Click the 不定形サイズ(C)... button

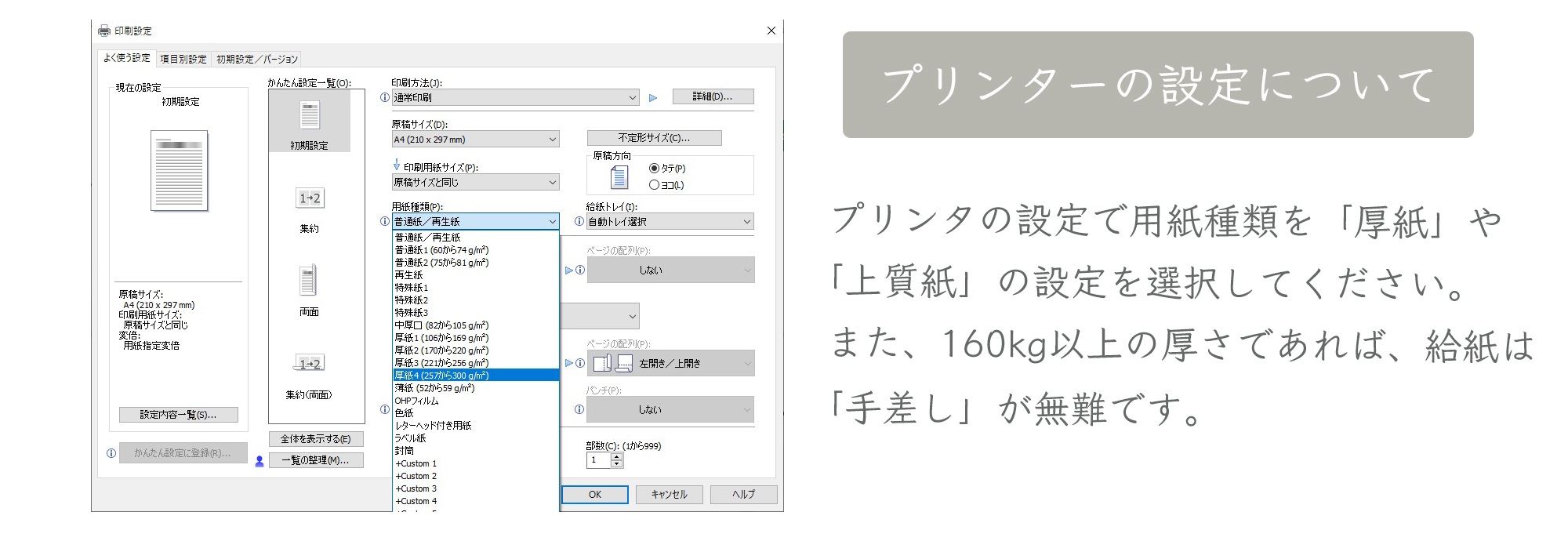[x=654, y=138]
